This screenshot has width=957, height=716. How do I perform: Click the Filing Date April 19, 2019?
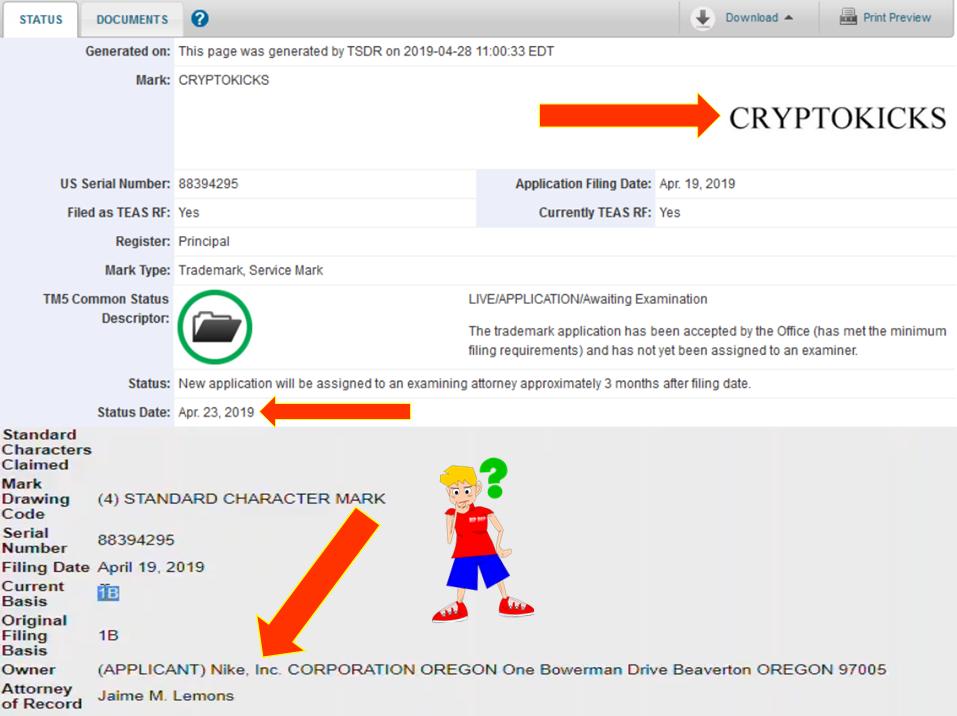coord(151,567)
